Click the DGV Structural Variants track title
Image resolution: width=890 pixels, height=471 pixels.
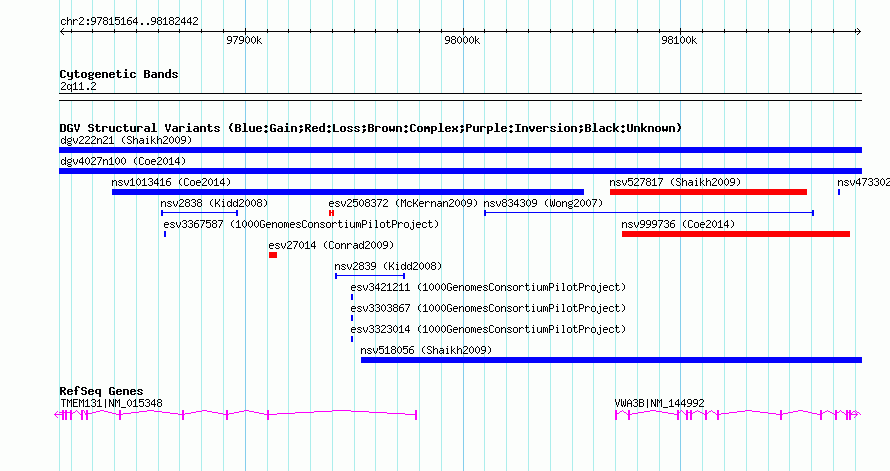pyautogui.click(x=371, y=128)
